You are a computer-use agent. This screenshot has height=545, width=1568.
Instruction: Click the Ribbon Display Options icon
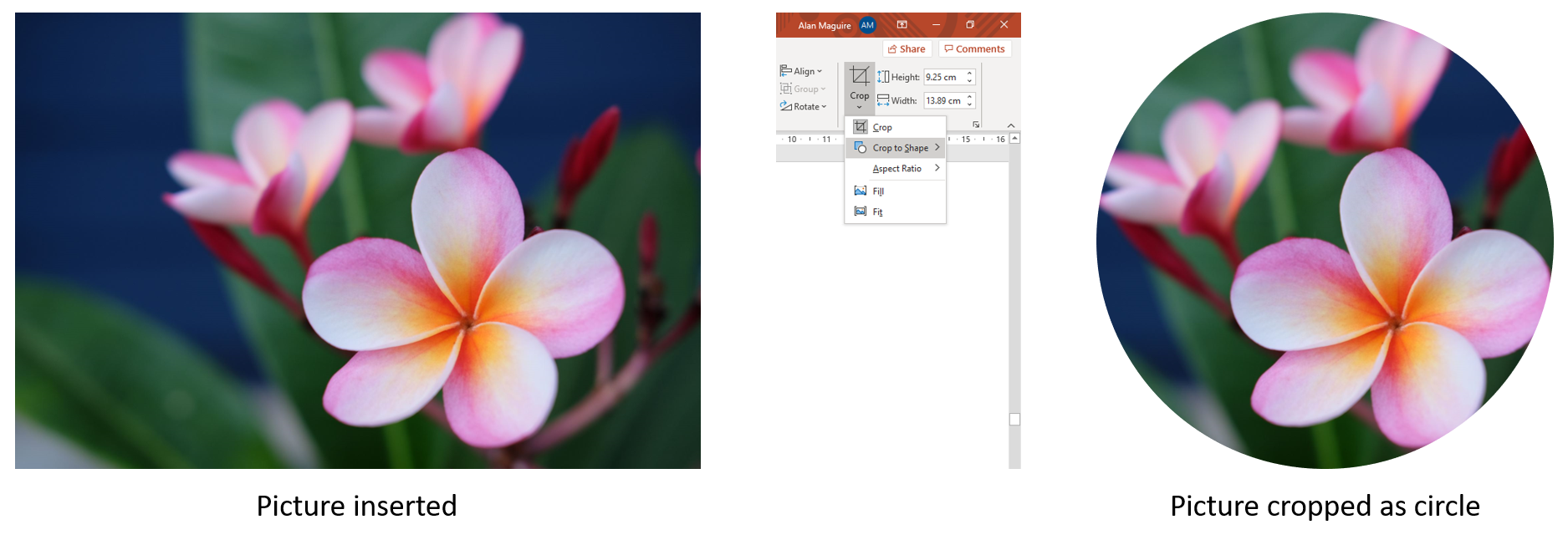[902, 25]
